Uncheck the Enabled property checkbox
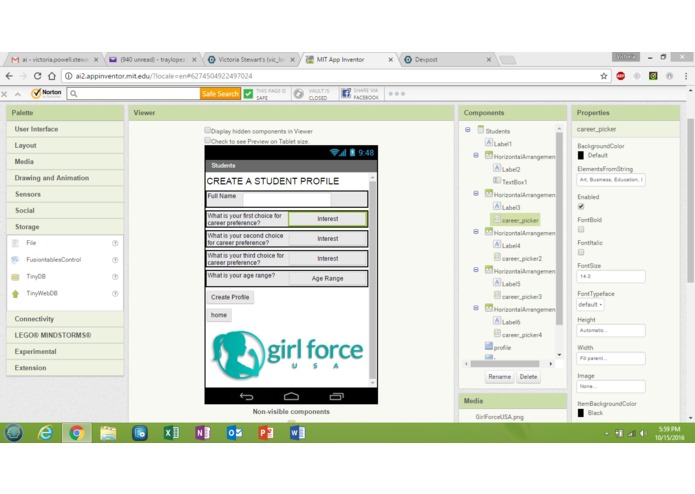695x494 pixels. pos(581,206)
